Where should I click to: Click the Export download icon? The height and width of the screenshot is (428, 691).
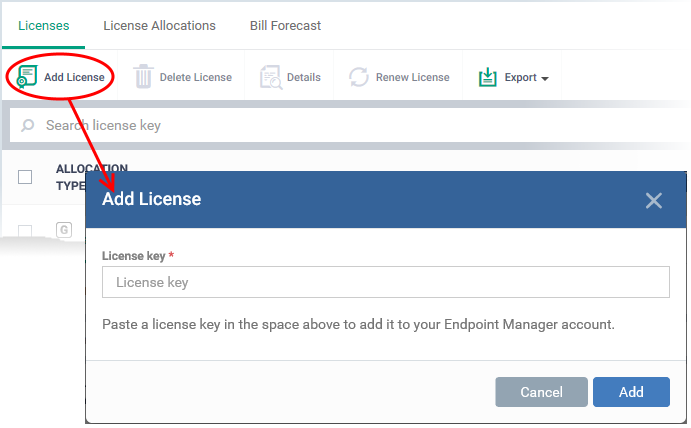[x=487, y=77]
